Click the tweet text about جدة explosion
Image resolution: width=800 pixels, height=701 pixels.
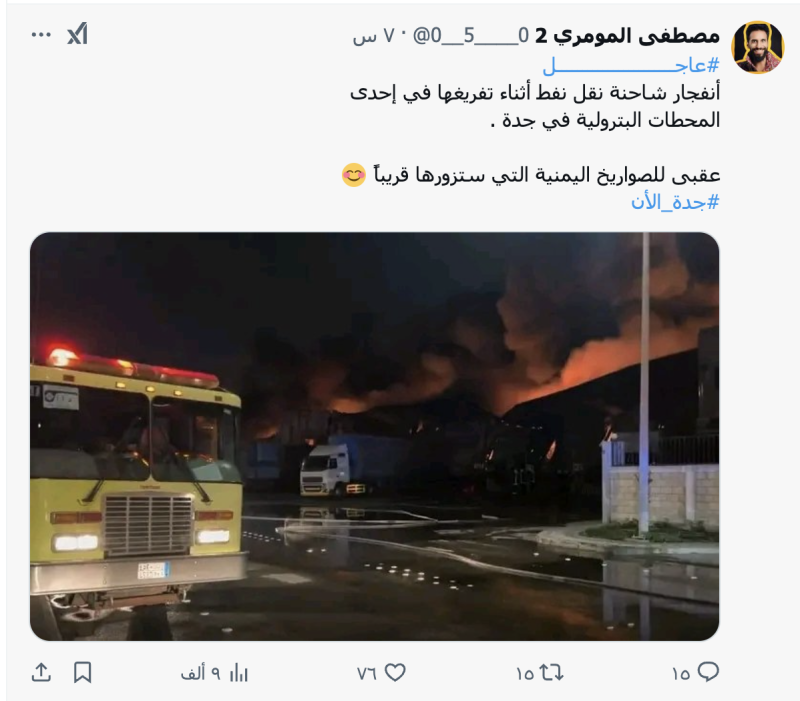[x=535, y=107]
